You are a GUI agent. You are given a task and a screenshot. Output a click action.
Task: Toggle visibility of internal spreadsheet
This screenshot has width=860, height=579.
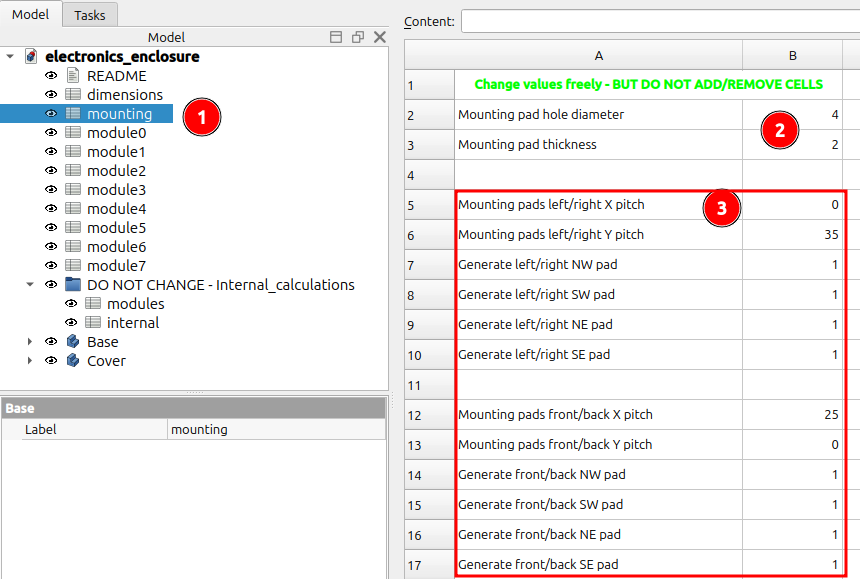[x=71, y=322]
